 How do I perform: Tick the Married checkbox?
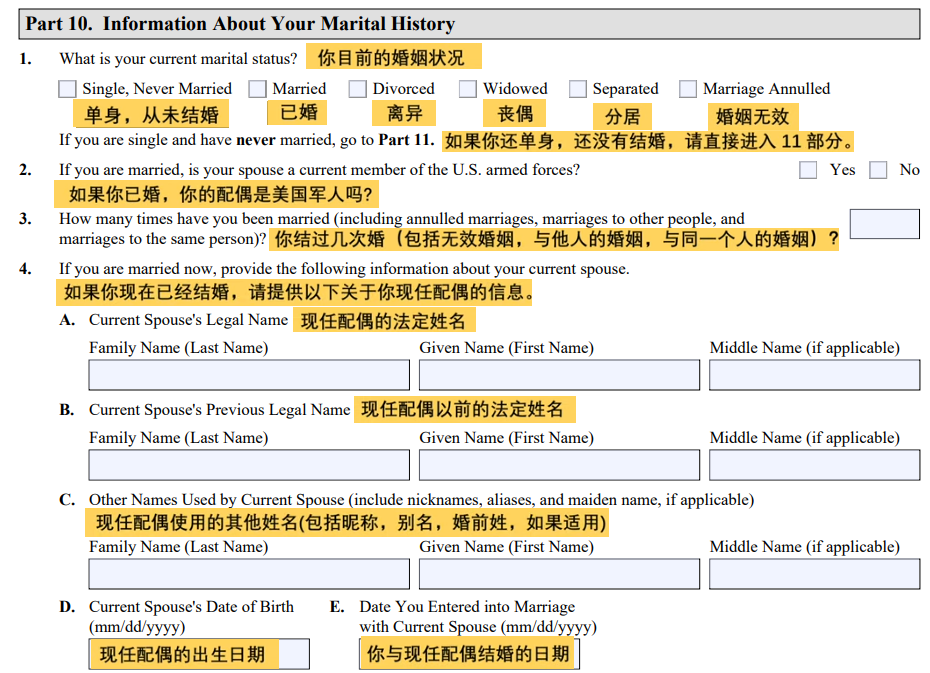coord(258,89)
